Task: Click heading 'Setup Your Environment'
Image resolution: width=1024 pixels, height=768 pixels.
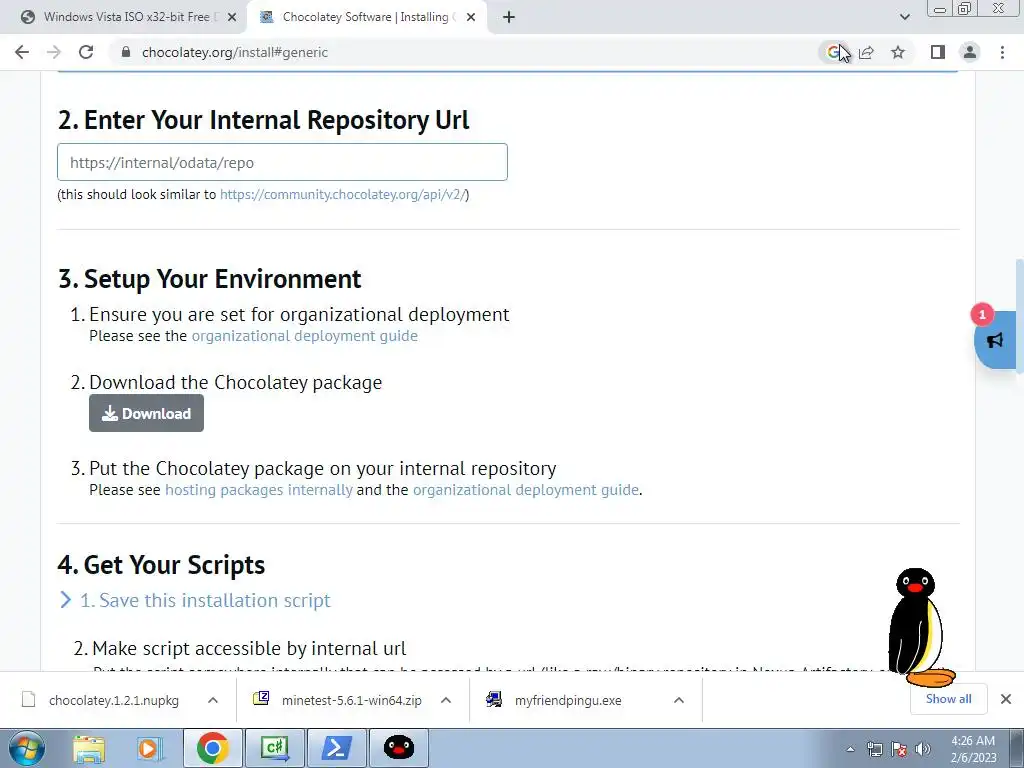Action: (x=210, y=279)
